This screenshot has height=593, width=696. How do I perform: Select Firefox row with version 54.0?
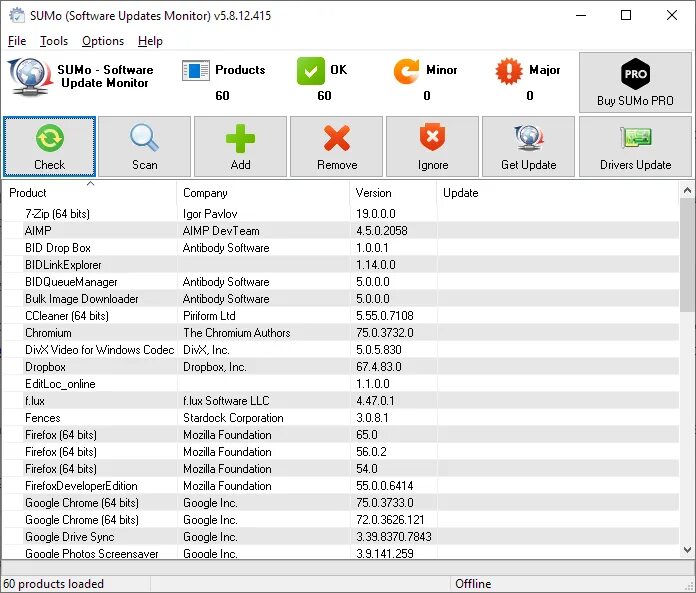(x=341, y=469)
